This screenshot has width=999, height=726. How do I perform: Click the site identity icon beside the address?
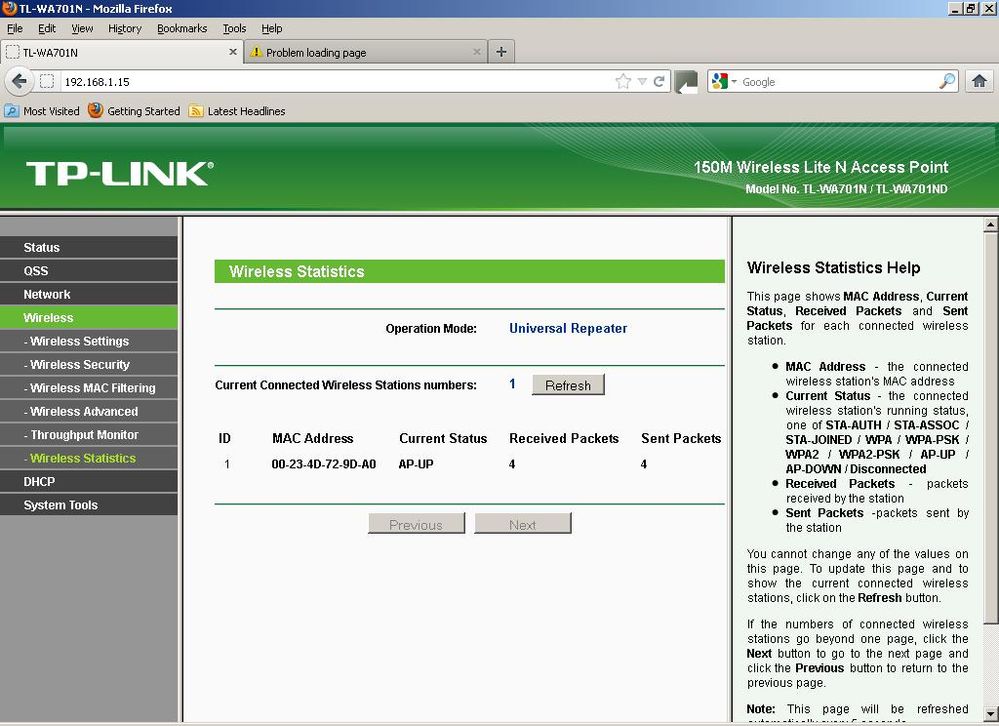tap(47, 82)
